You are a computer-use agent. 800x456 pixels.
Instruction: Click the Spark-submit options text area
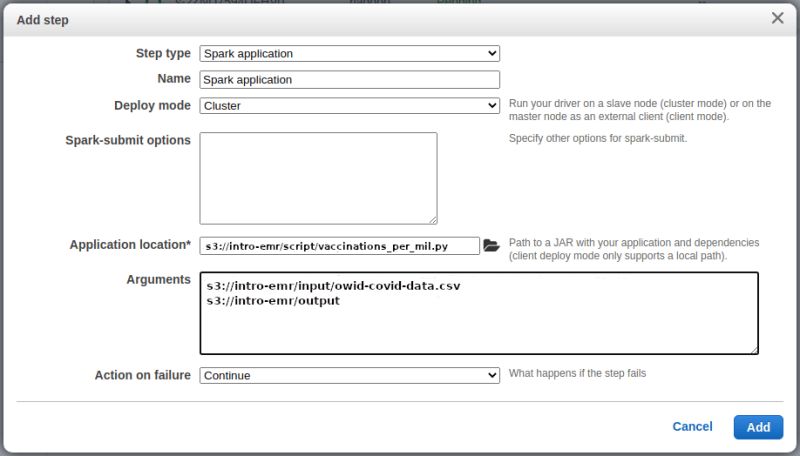tap(318, 178)
